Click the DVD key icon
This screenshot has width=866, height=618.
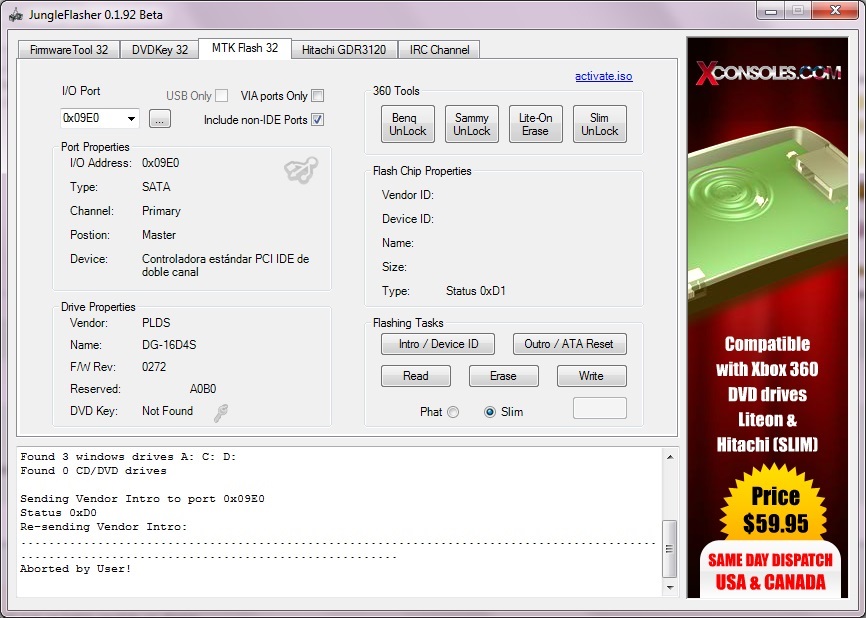pos(221,413)
